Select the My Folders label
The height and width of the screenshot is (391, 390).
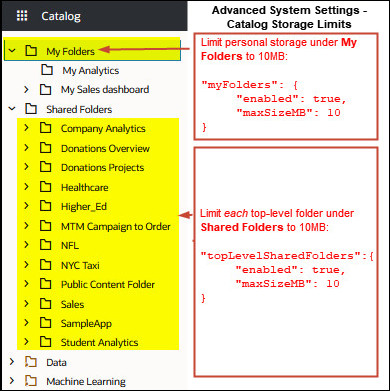click(70, 51)
